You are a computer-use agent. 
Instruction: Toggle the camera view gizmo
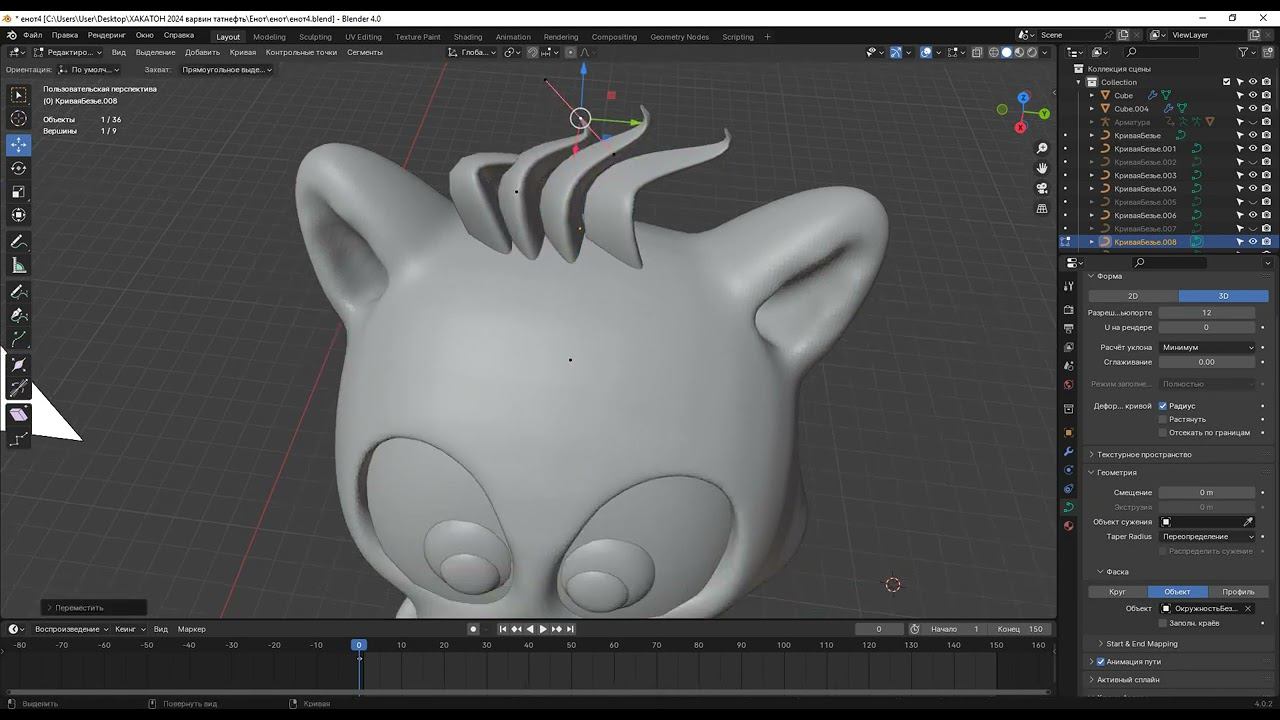point(1042,189)
